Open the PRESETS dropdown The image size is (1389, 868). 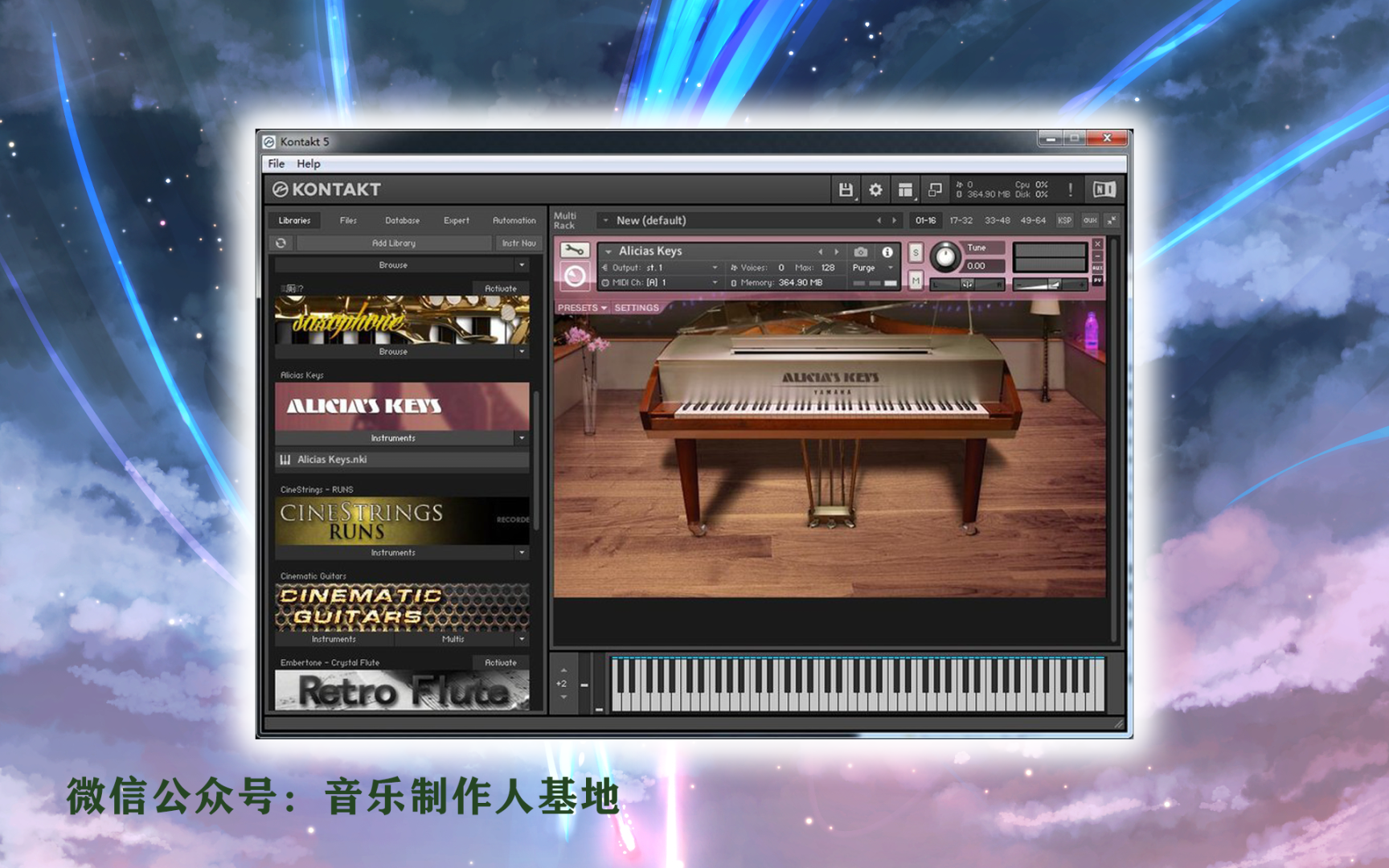[x=582, y=308]
